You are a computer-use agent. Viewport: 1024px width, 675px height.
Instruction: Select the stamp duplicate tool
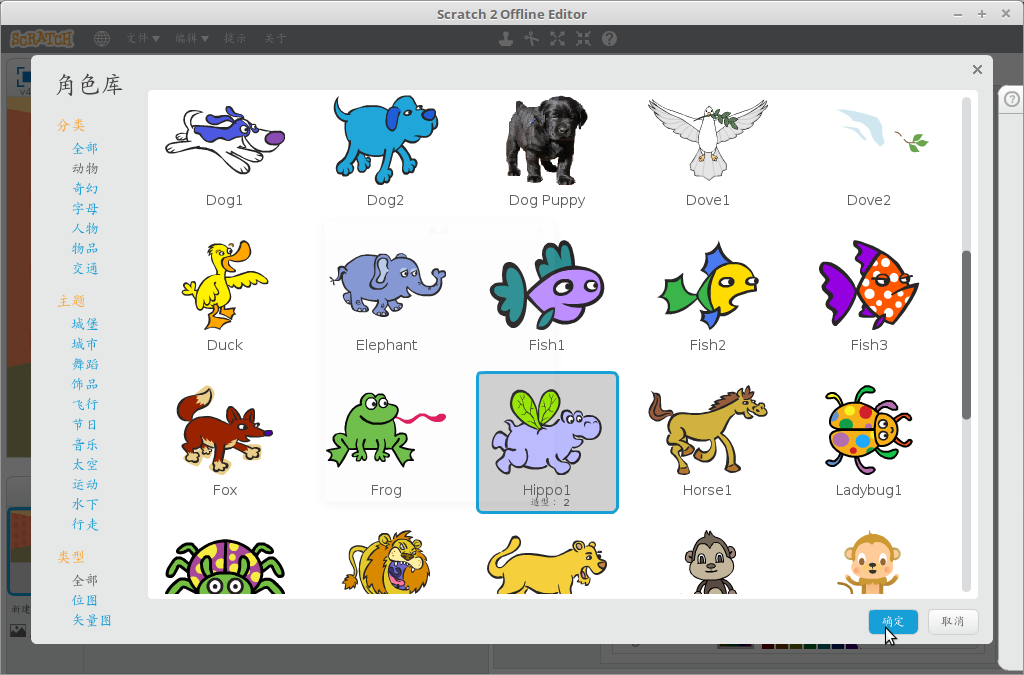505,39
